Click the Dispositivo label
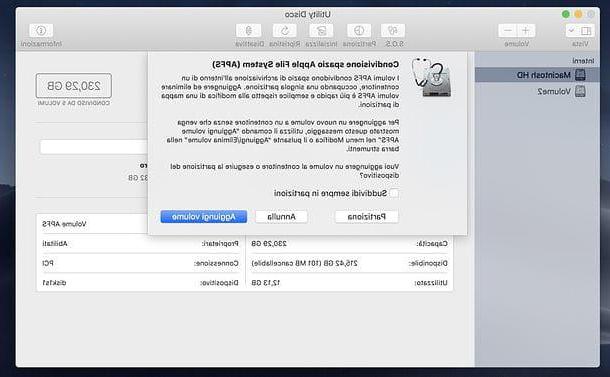The height and width of the screenshot is (377, 610). click(x=219, y=283)
